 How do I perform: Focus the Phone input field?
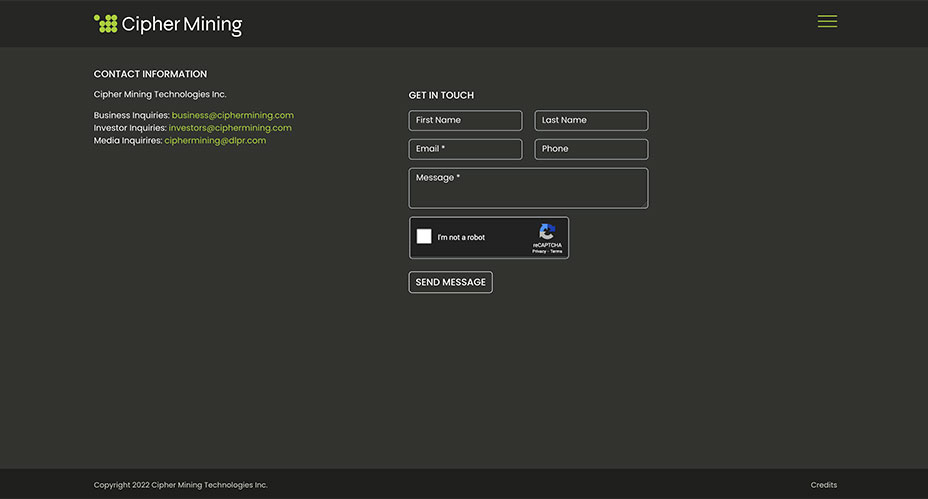pyautogui.click(x=591, y=149)
